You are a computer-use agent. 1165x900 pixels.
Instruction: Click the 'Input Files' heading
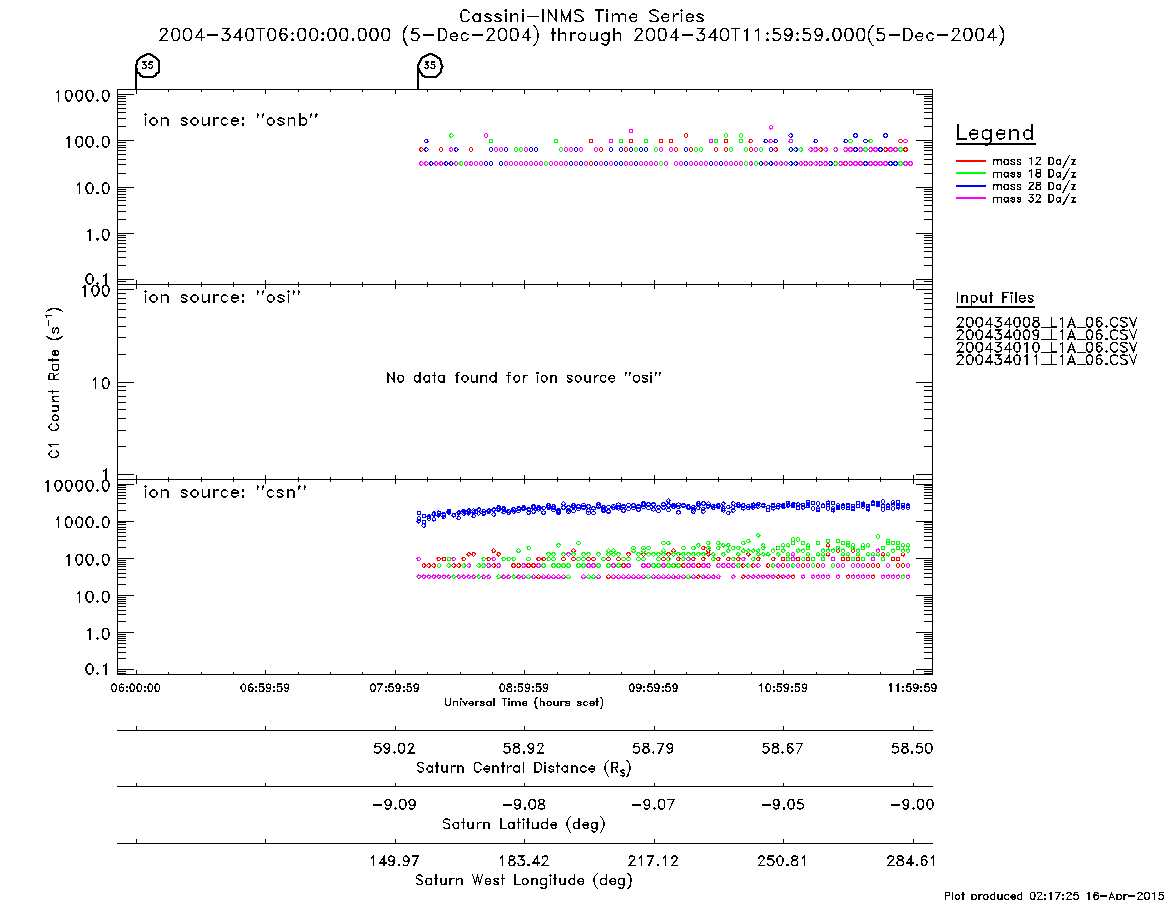pos(995,298)
